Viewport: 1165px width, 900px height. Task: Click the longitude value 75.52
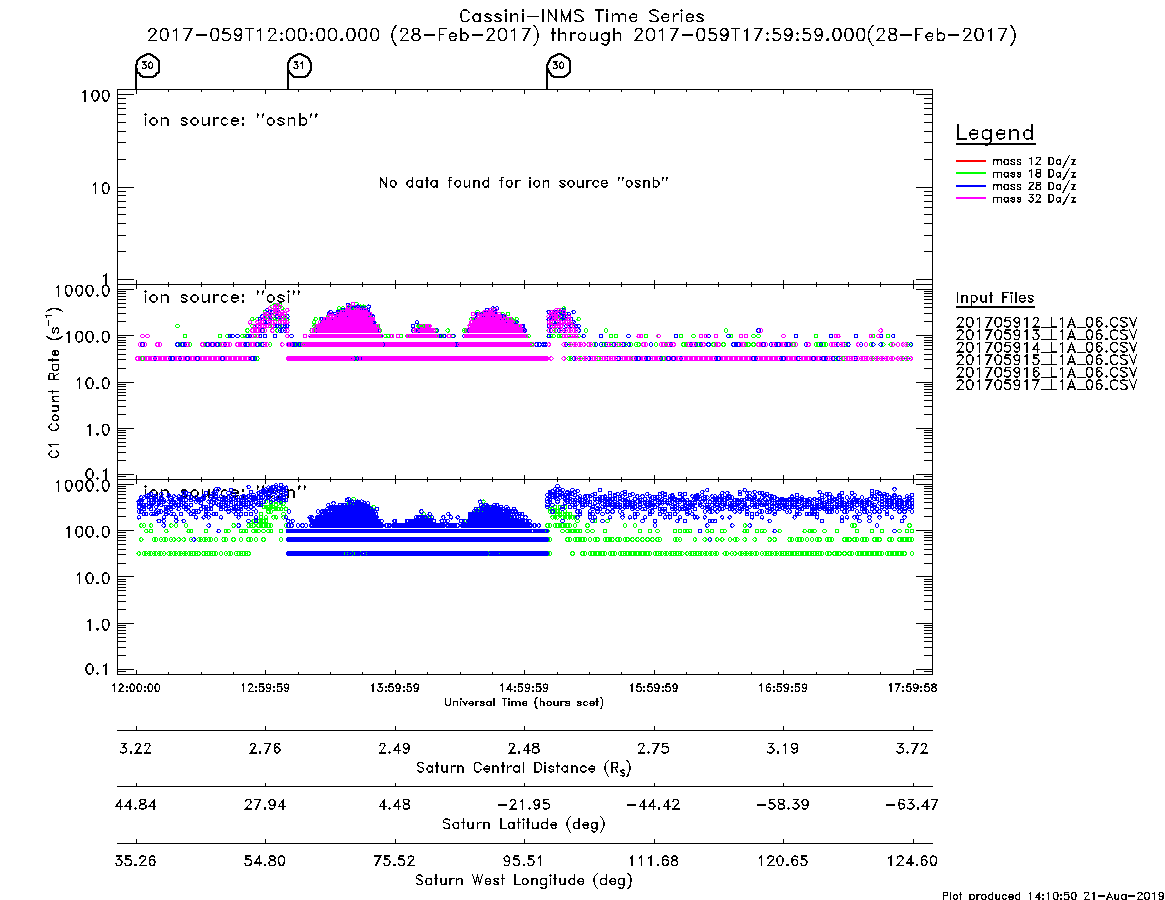[395, 861]
